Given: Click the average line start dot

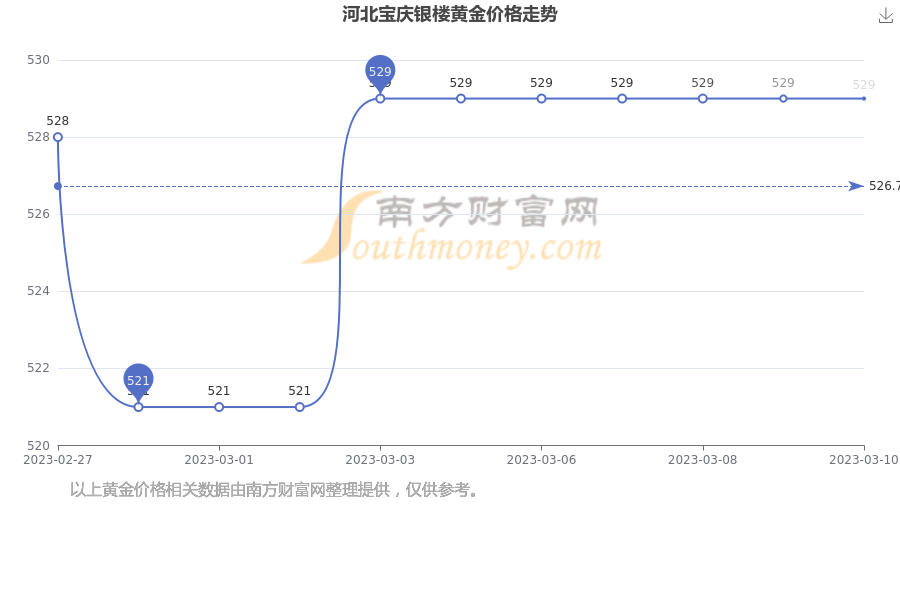Looking at the screenshot, I should click(x=58, y=186).
